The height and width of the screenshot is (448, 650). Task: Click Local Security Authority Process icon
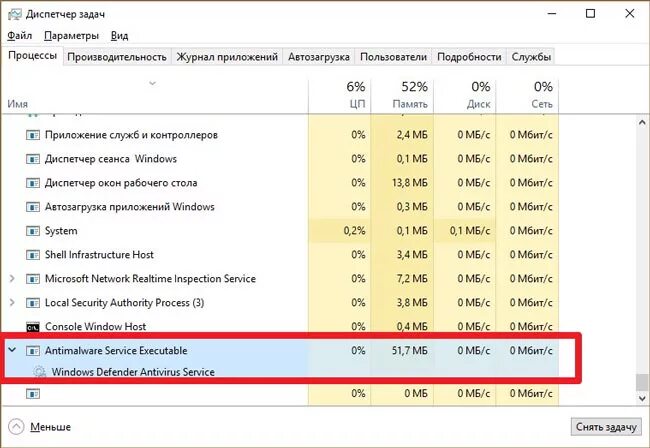tap(33, 303)
